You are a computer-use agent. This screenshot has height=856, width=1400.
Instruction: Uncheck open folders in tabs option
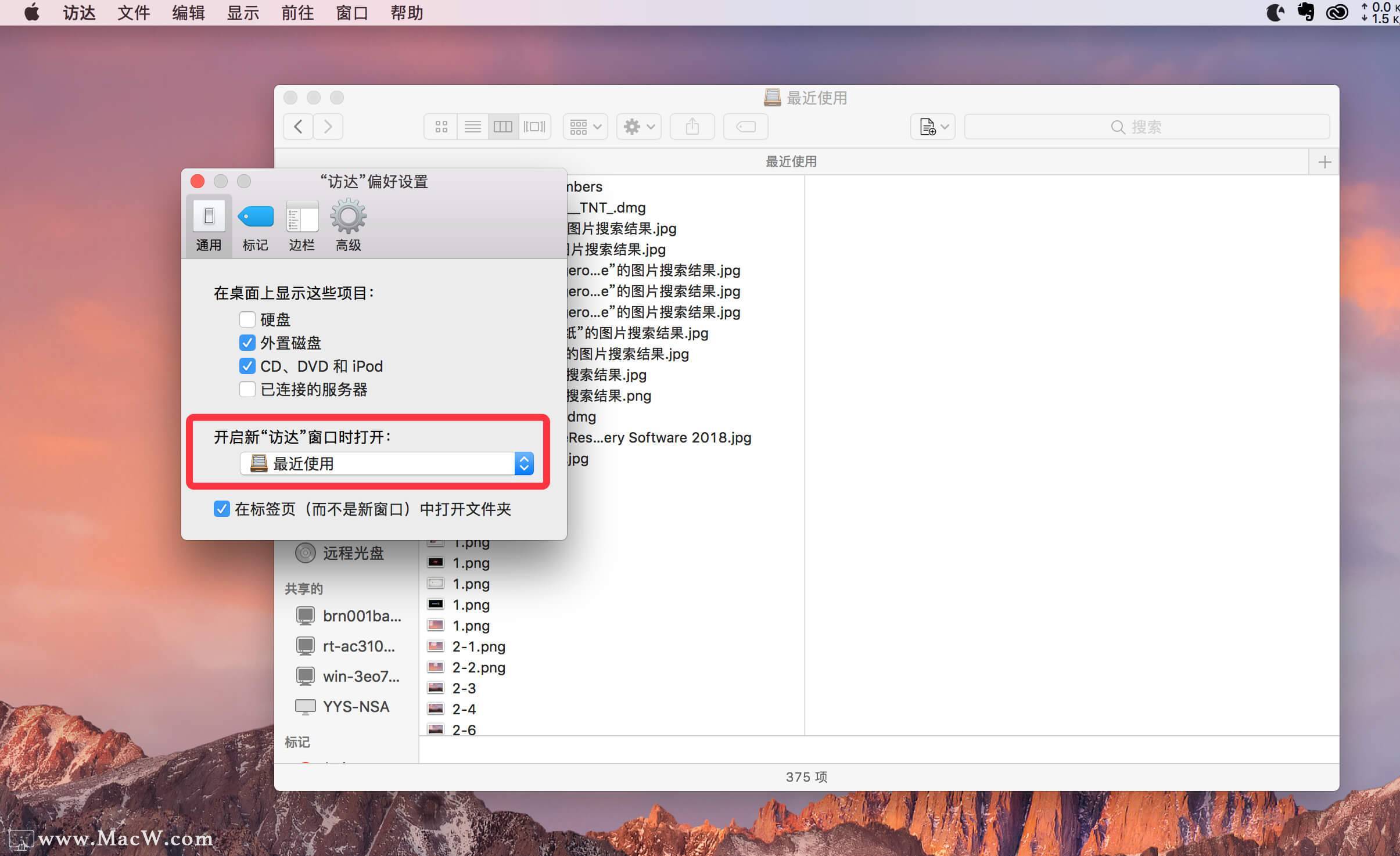click(221, 509)
